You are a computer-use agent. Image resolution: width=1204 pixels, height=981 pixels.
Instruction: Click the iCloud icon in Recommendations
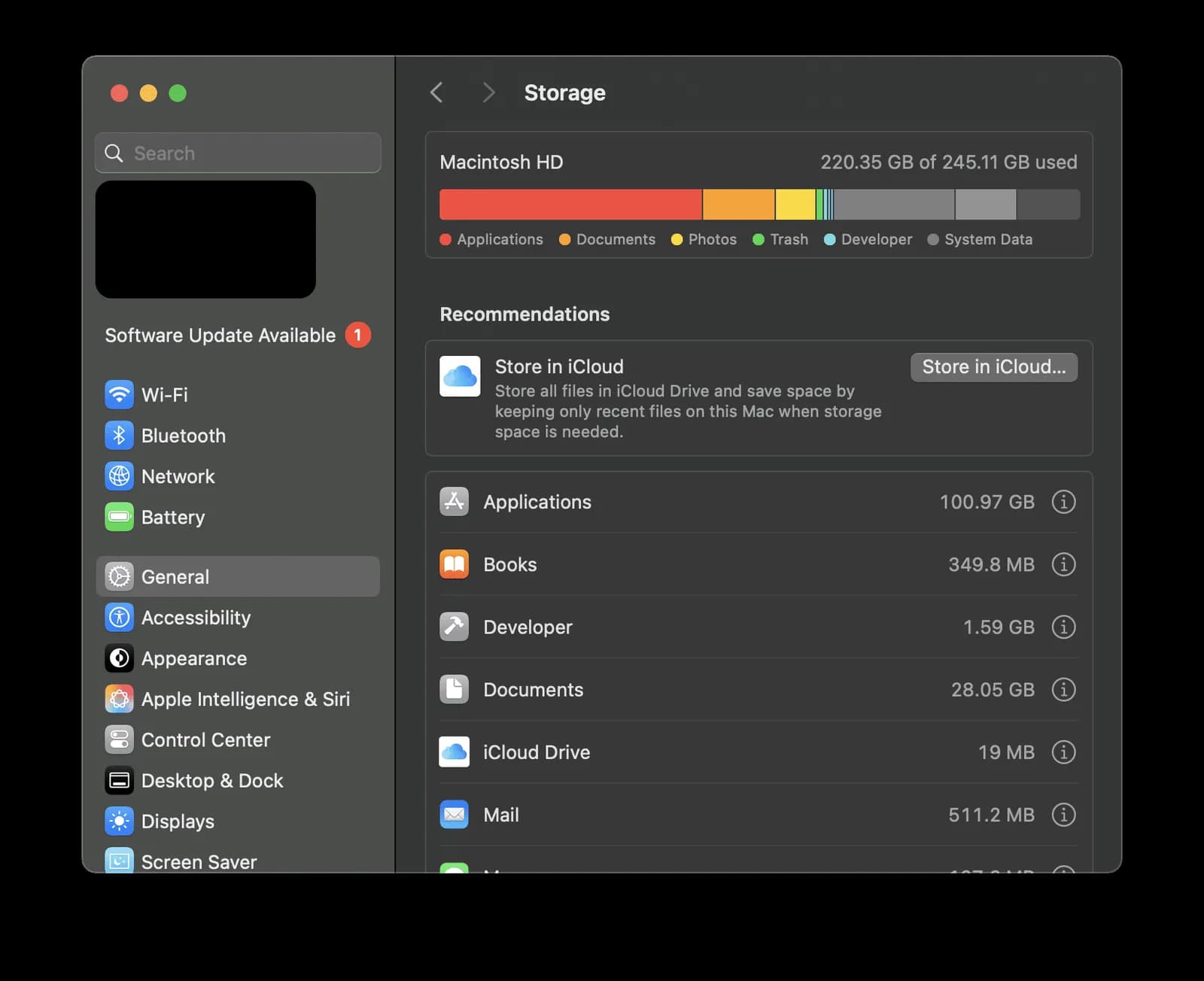pos(460,376)
